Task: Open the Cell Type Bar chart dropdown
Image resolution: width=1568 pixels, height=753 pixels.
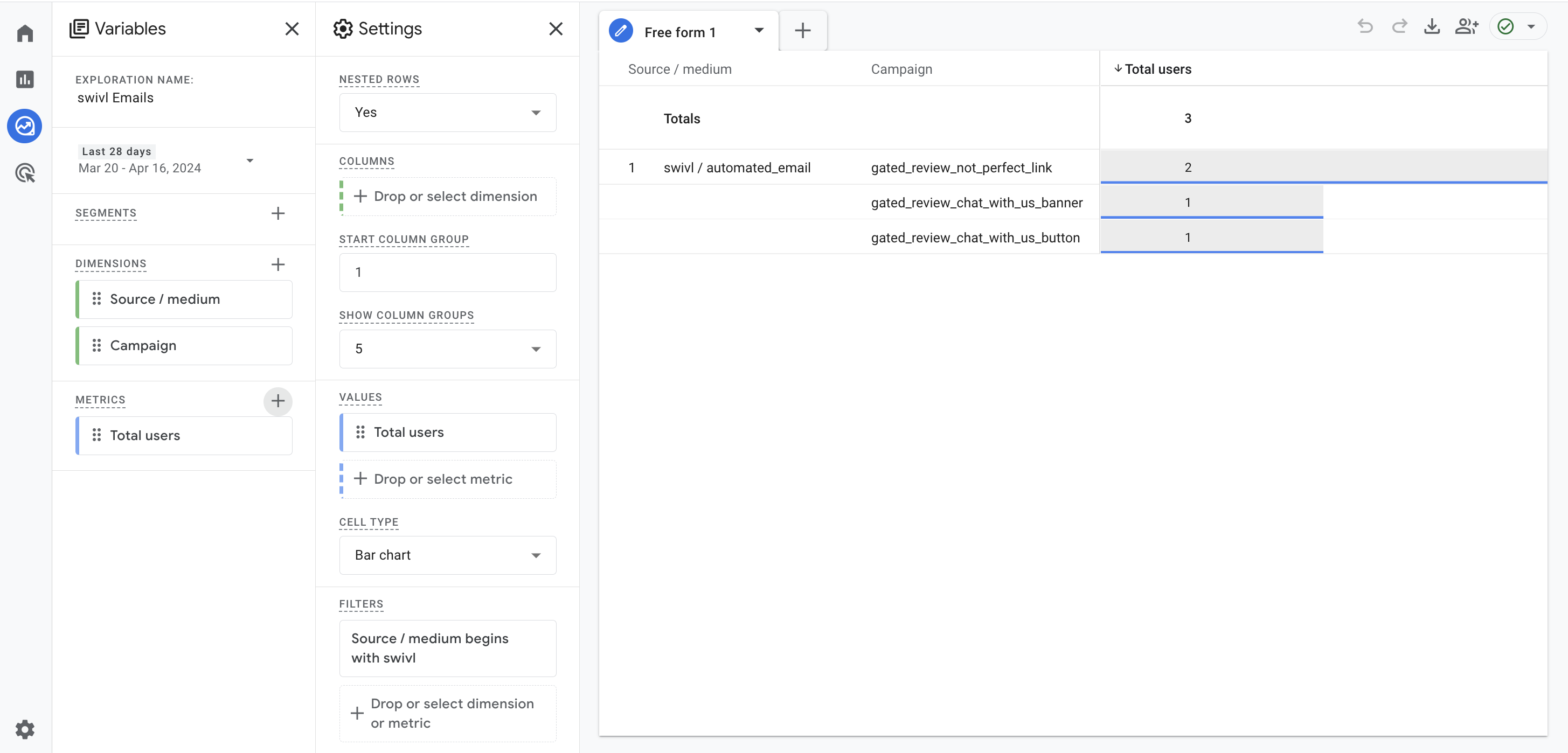Action: click(x=447, y=555)
